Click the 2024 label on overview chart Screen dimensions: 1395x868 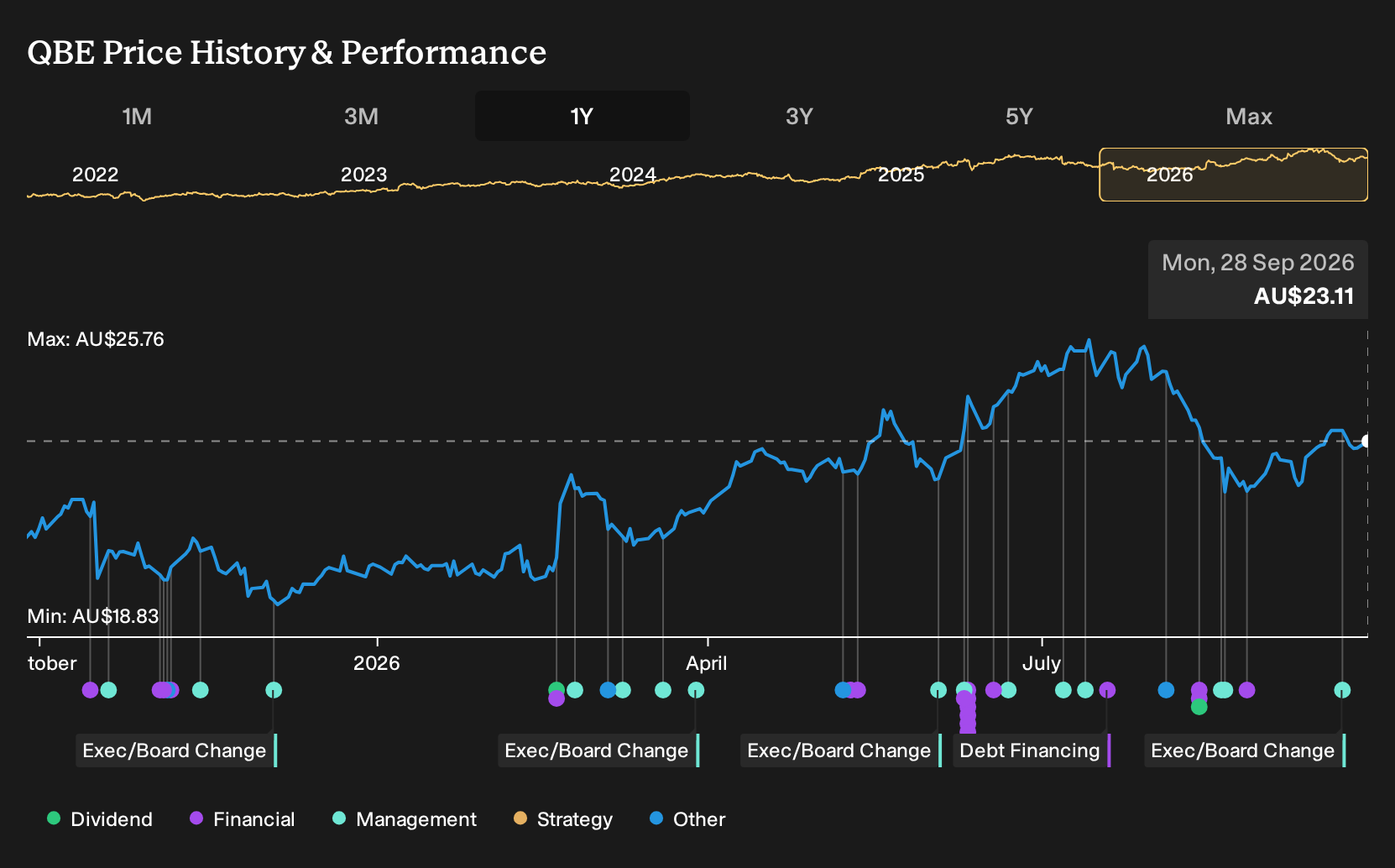tap(632, 175)
